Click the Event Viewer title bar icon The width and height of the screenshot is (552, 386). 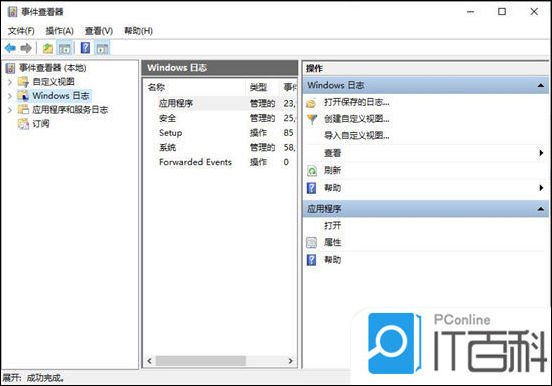[x=12, y=12]
